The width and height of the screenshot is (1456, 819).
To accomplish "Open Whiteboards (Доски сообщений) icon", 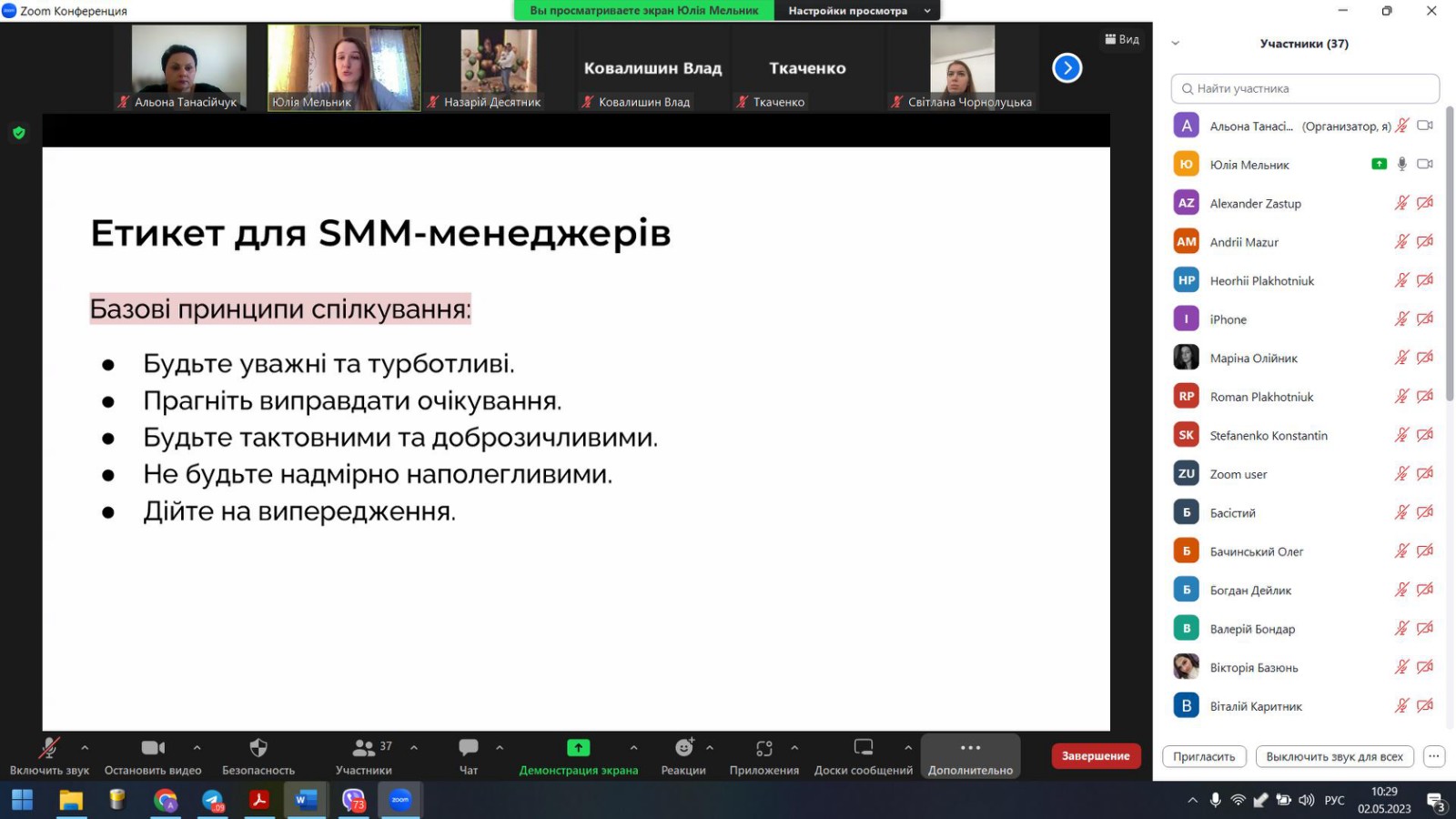I will click(863, 748).
